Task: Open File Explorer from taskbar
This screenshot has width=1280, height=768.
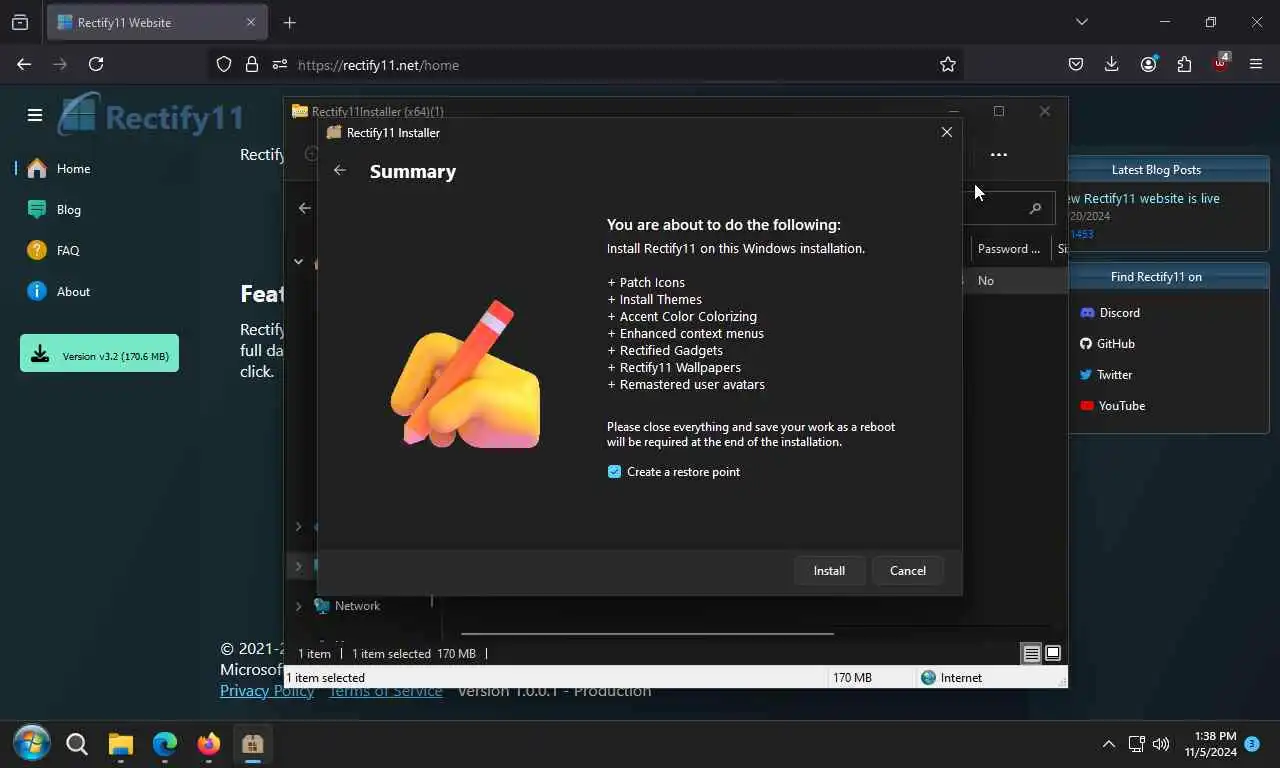Action: coord(121,744)
